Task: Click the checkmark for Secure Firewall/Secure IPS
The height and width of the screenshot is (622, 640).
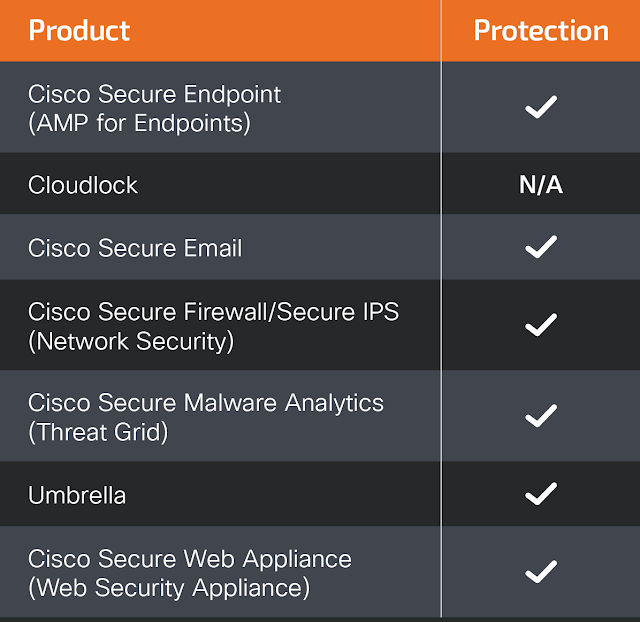Action: pyautogui.click(x=541, y=324)
